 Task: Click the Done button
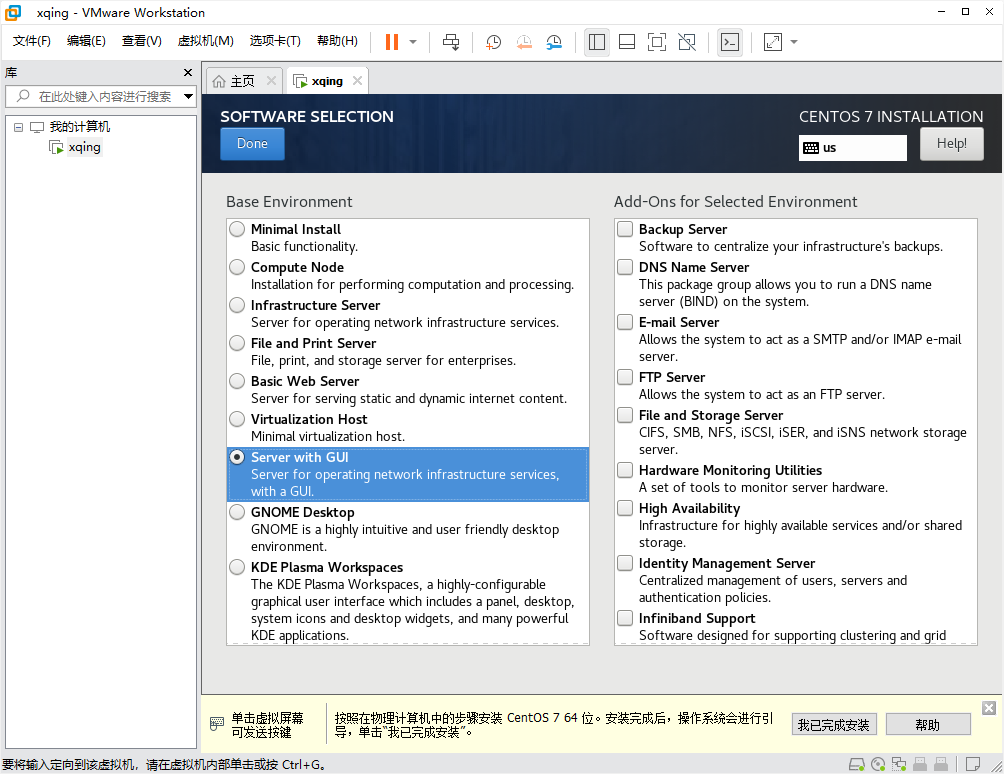[x=252, y=143]
